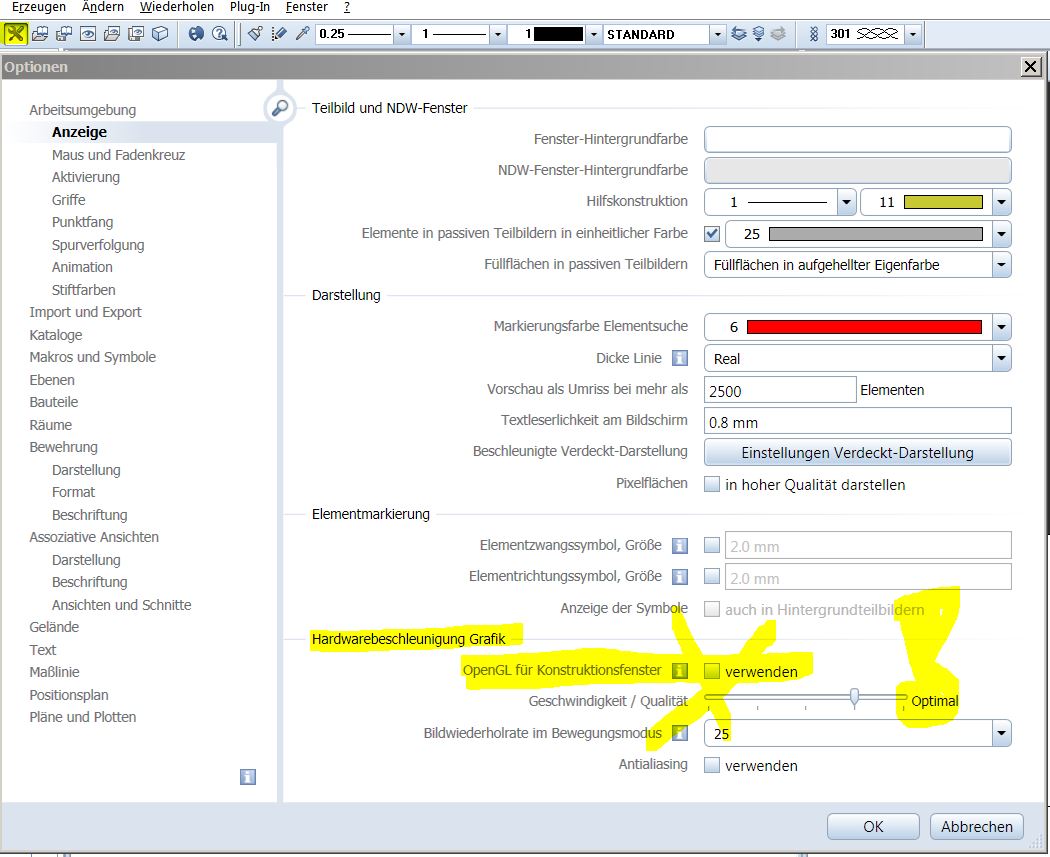
Task: Click the Geschwindigkeit / Qualität slider handle
Action: pyautogui.click(x=854, y=697)
